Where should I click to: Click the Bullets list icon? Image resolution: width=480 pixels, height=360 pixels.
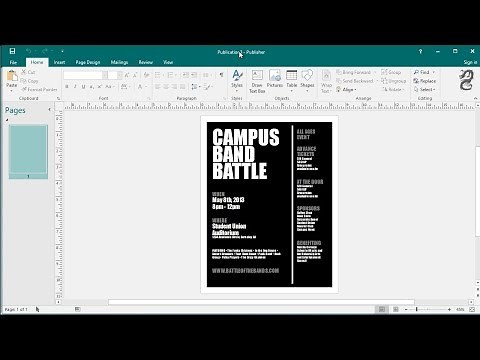click(159, 75)
